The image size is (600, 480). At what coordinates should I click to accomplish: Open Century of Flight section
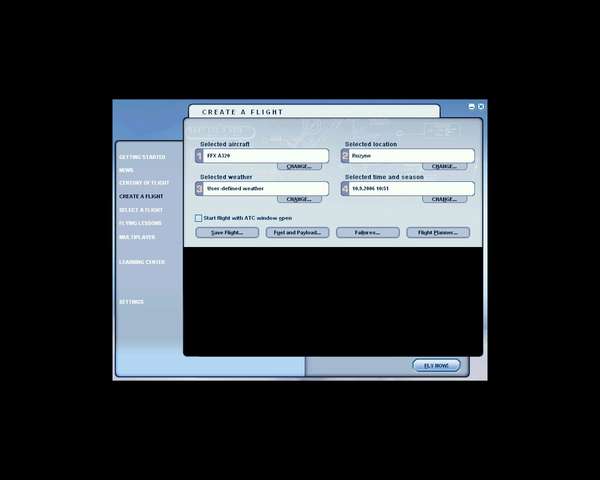coord(144,183)
